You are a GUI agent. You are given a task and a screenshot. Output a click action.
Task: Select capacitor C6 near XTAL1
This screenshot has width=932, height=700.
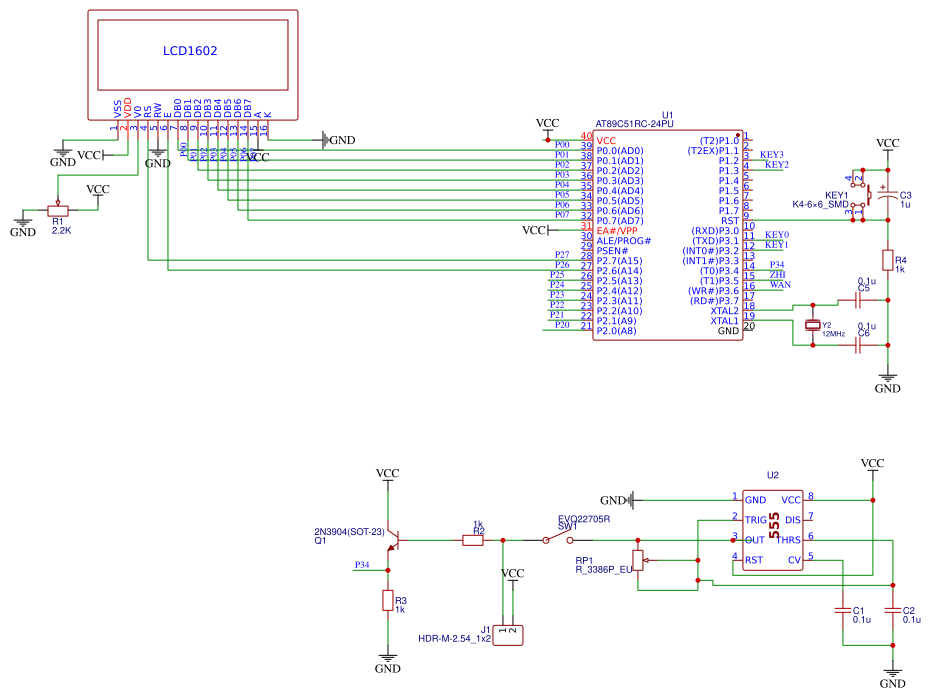(858, 345)
